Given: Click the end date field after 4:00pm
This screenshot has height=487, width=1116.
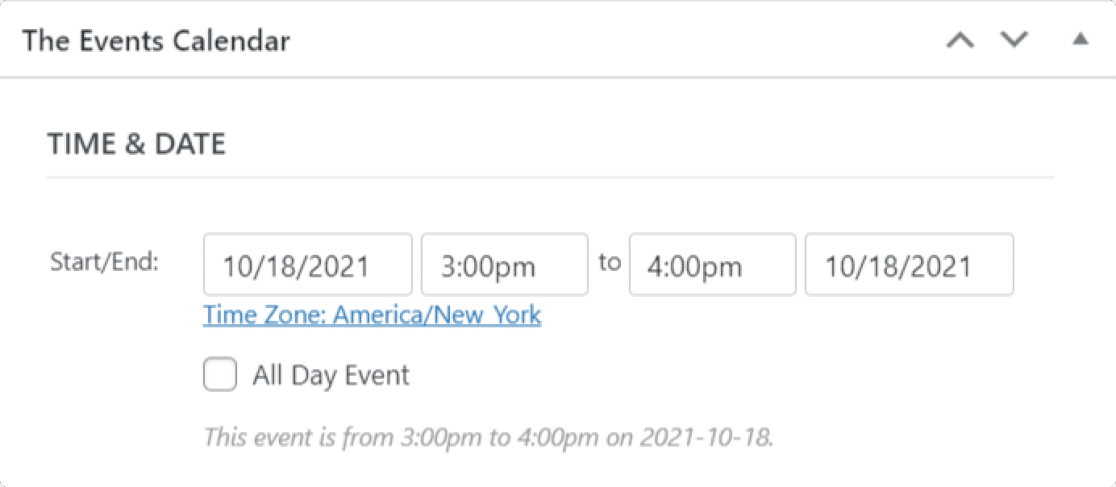Looking at the screenshot, I should [908, 265].
